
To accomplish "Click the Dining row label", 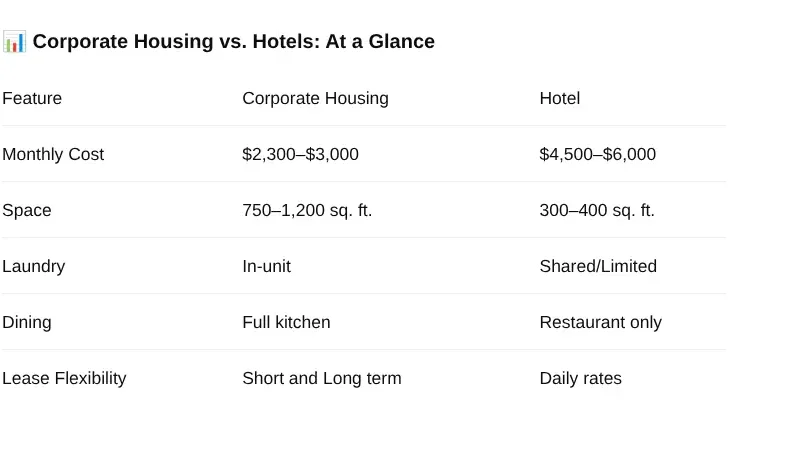I will pos(26,322).
